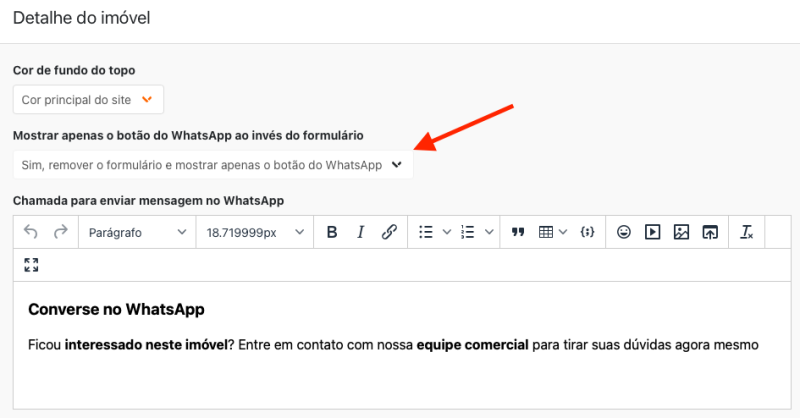Open the 'Cor principal do site' dropdown

88,100
